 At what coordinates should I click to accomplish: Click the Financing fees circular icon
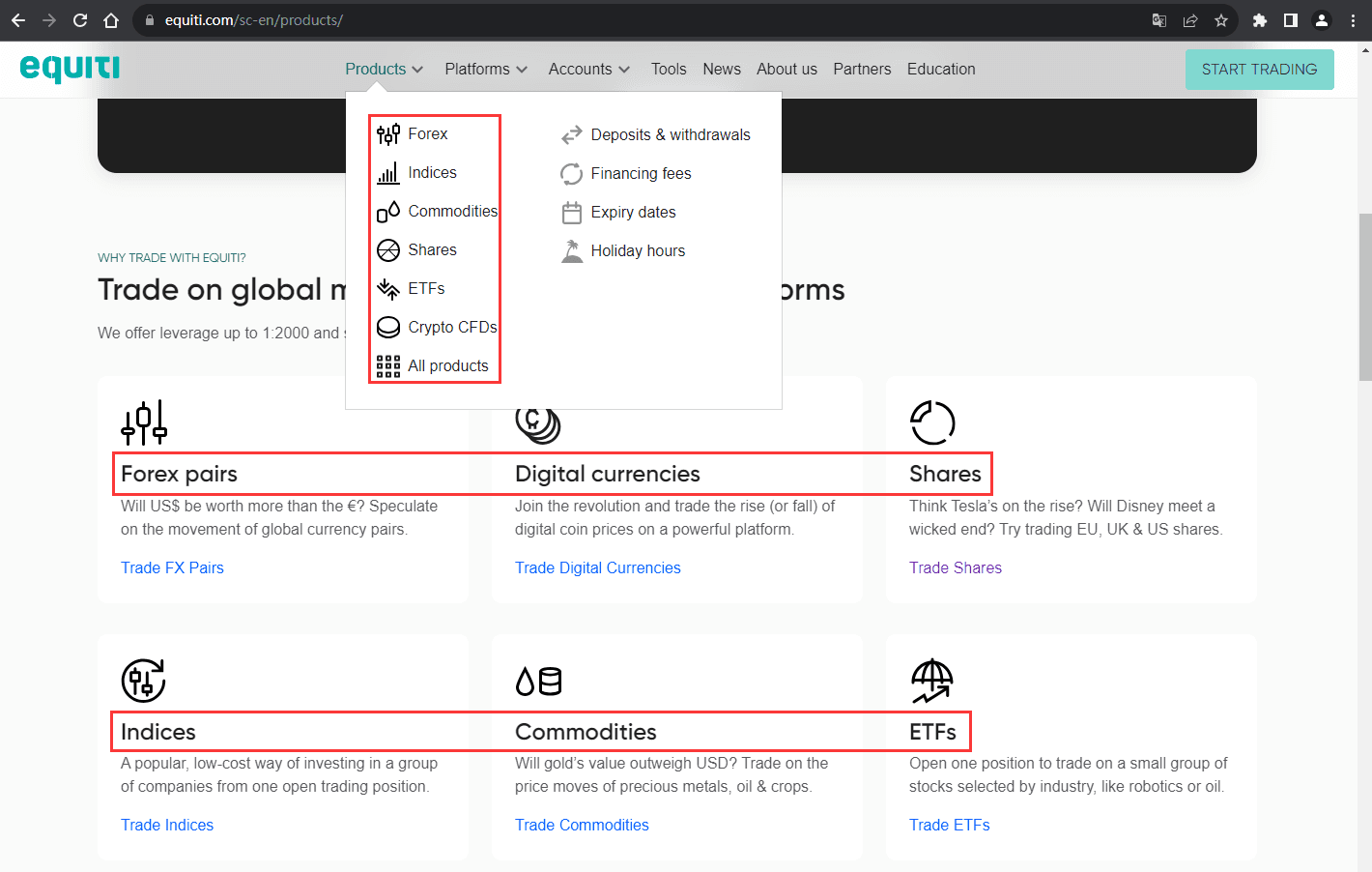tap(572, 174)
